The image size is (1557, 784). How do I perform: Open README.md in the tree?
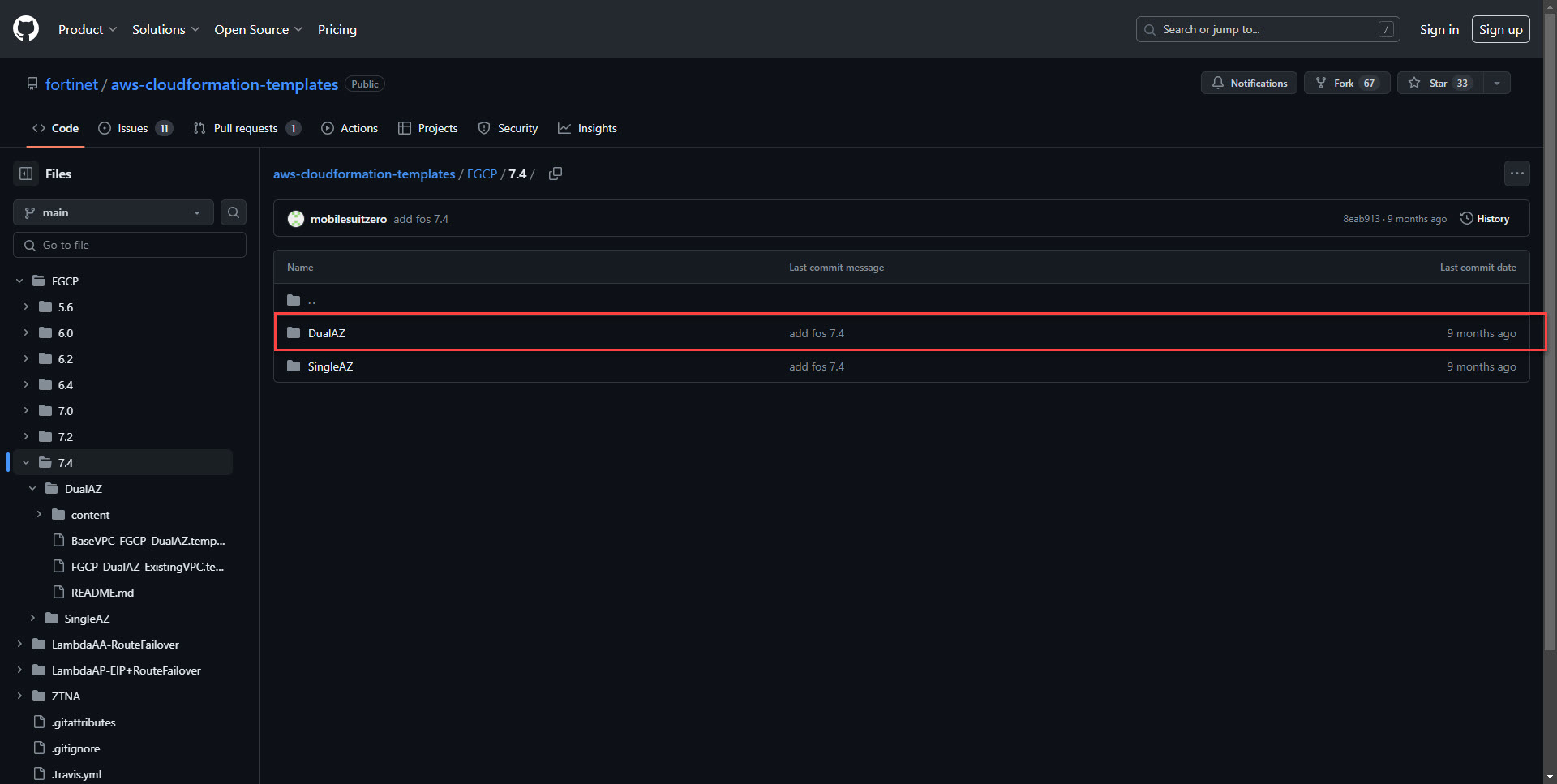tap(102, 593)
